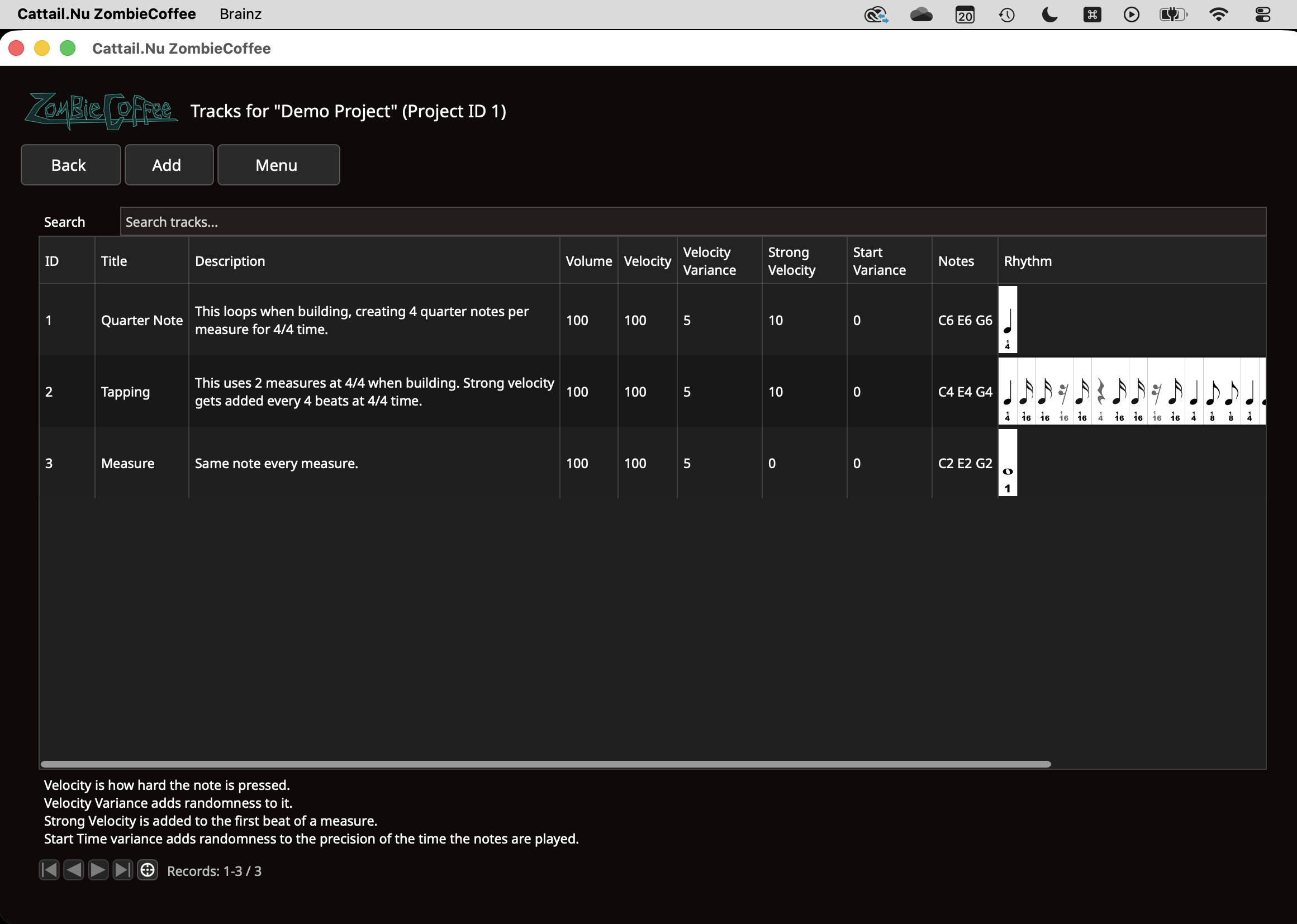Click the Volume column header
The image size is (1297, 924).
pos(588,260)
